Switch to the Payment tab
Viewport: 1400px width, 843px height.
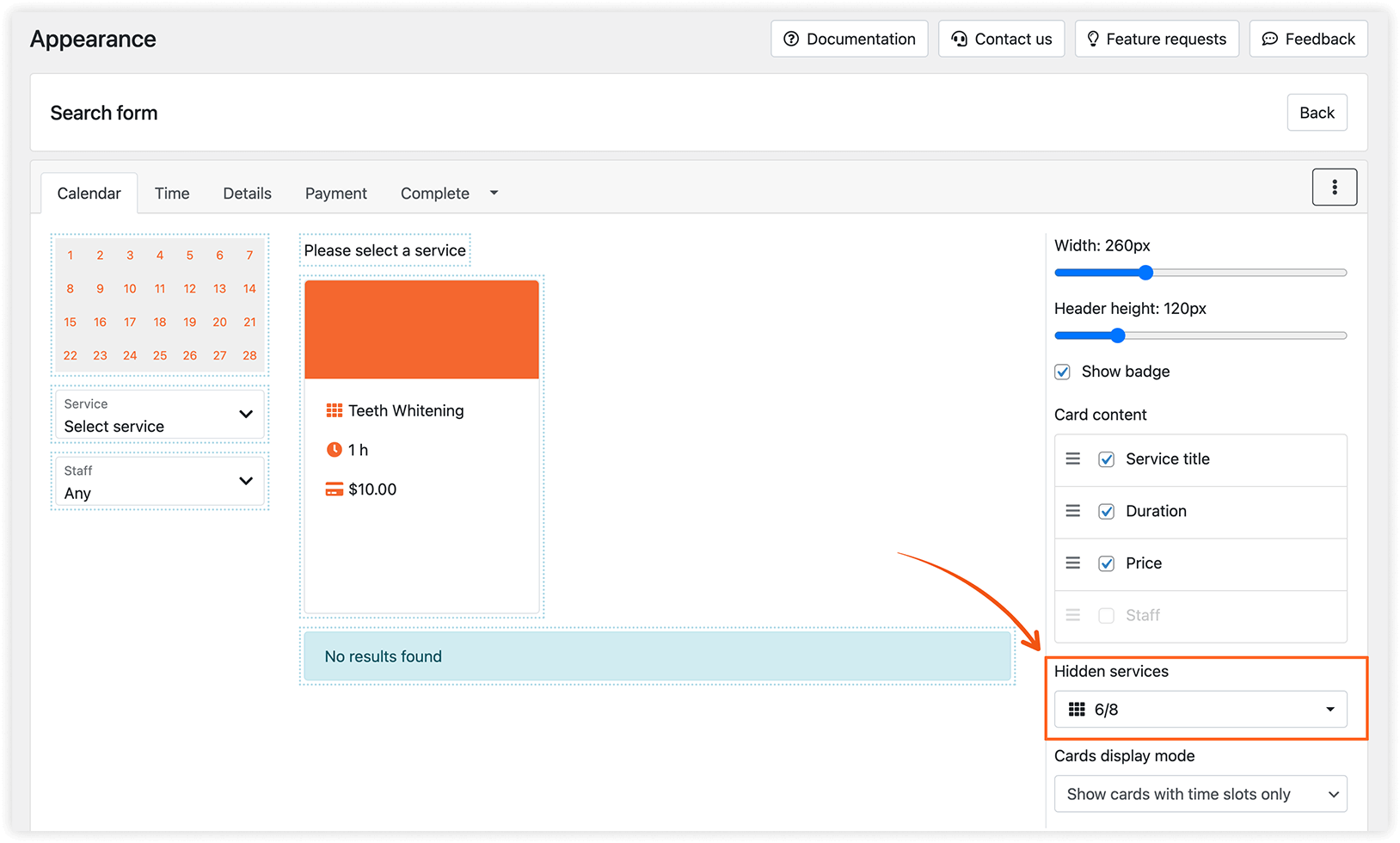[335, 193]
